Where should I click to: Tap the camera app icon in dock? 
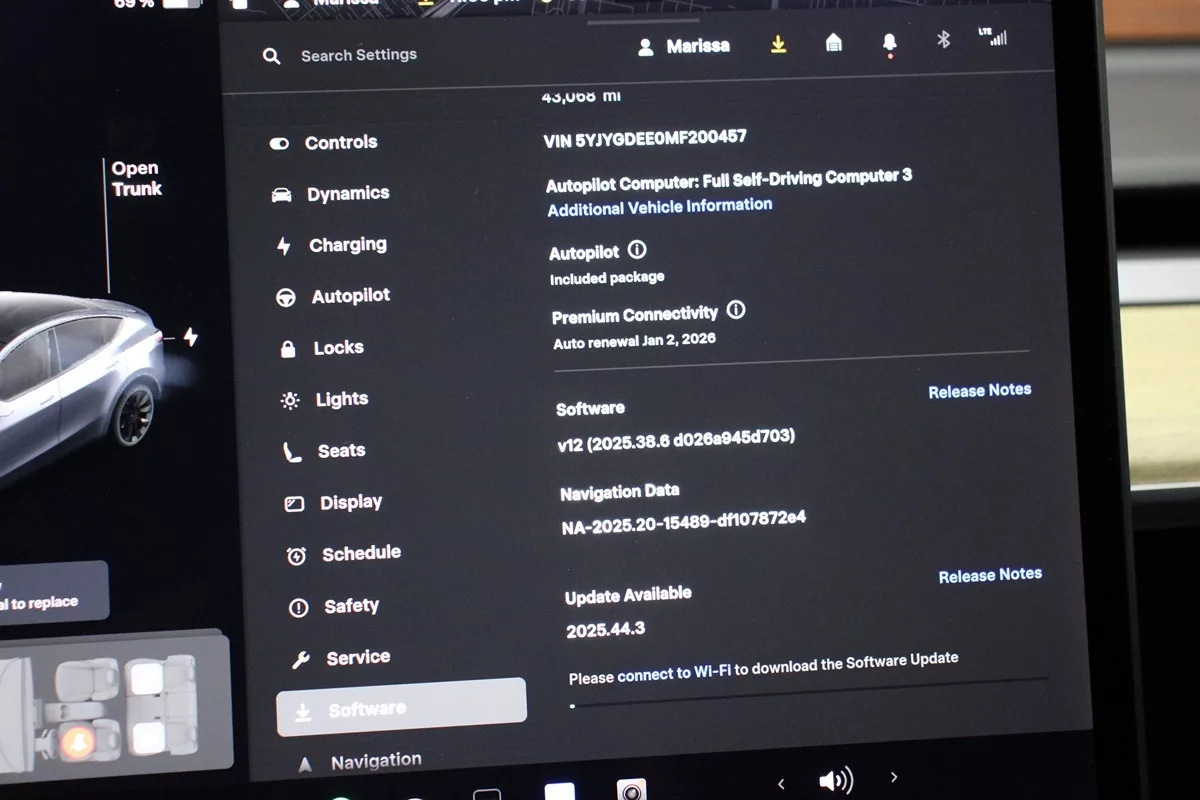pyautogui.click(x=631, y=789)
